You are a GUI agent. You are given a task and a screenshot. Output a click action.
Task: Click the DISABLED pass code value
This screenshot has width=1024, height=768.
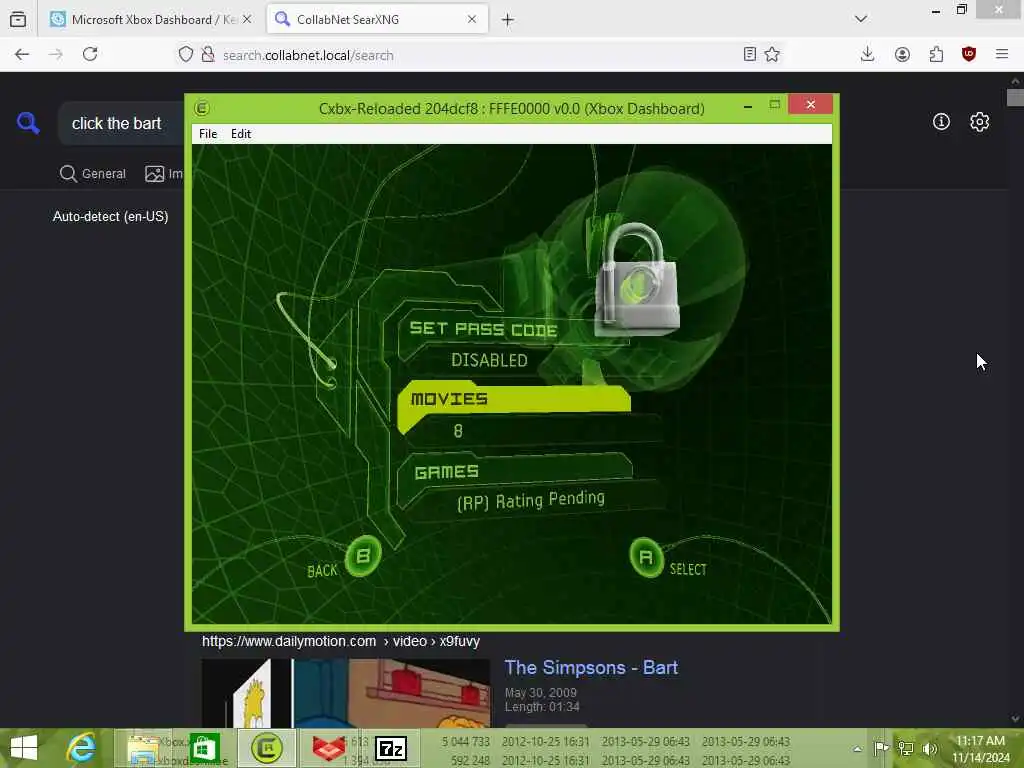click(x=489, y=360)
